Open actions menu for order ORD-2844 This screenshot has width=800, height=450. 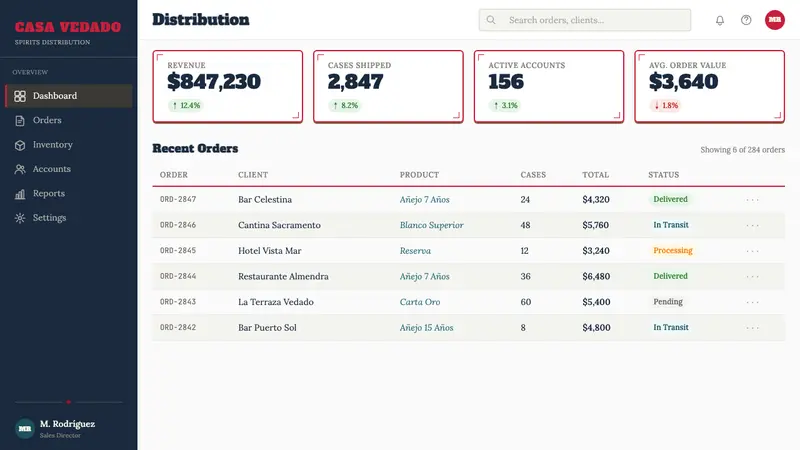753,276
